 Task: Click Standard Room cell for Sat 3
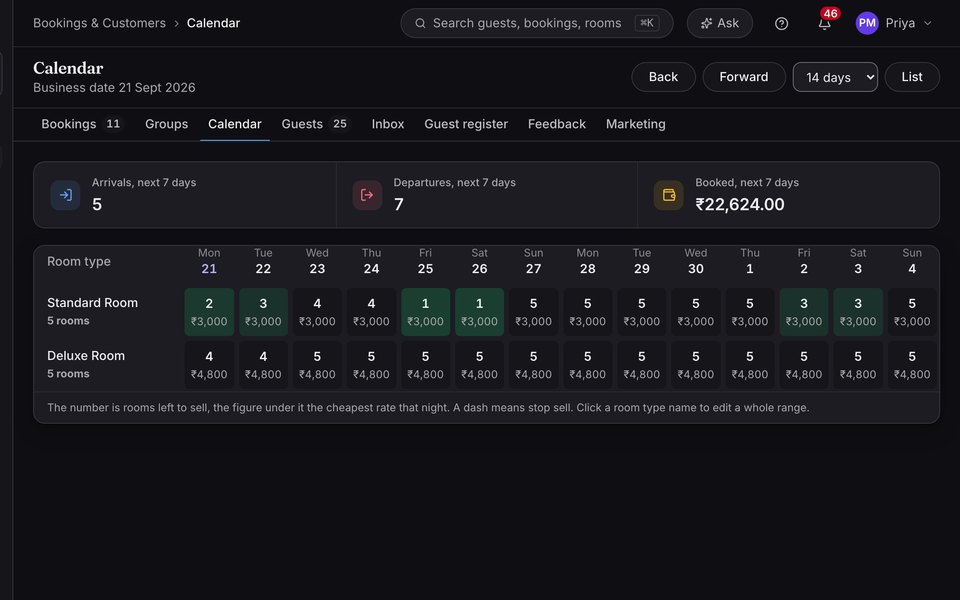coord(858,312)
